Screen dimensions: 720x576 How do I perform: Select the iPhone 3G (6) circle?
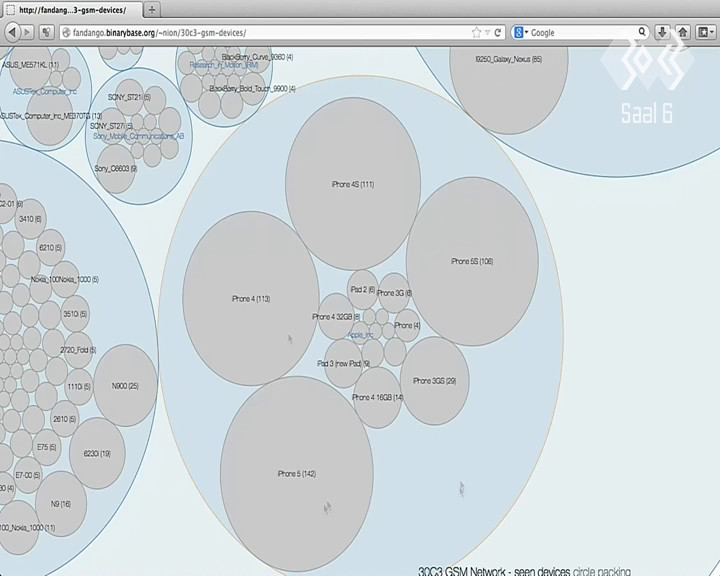pos(394,293)
